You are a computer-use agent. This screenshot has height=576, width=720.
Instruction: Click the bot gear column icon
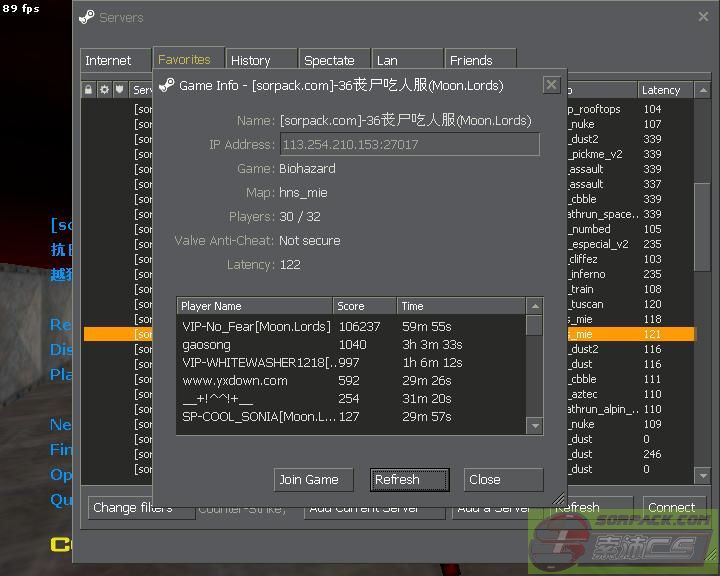104,90
